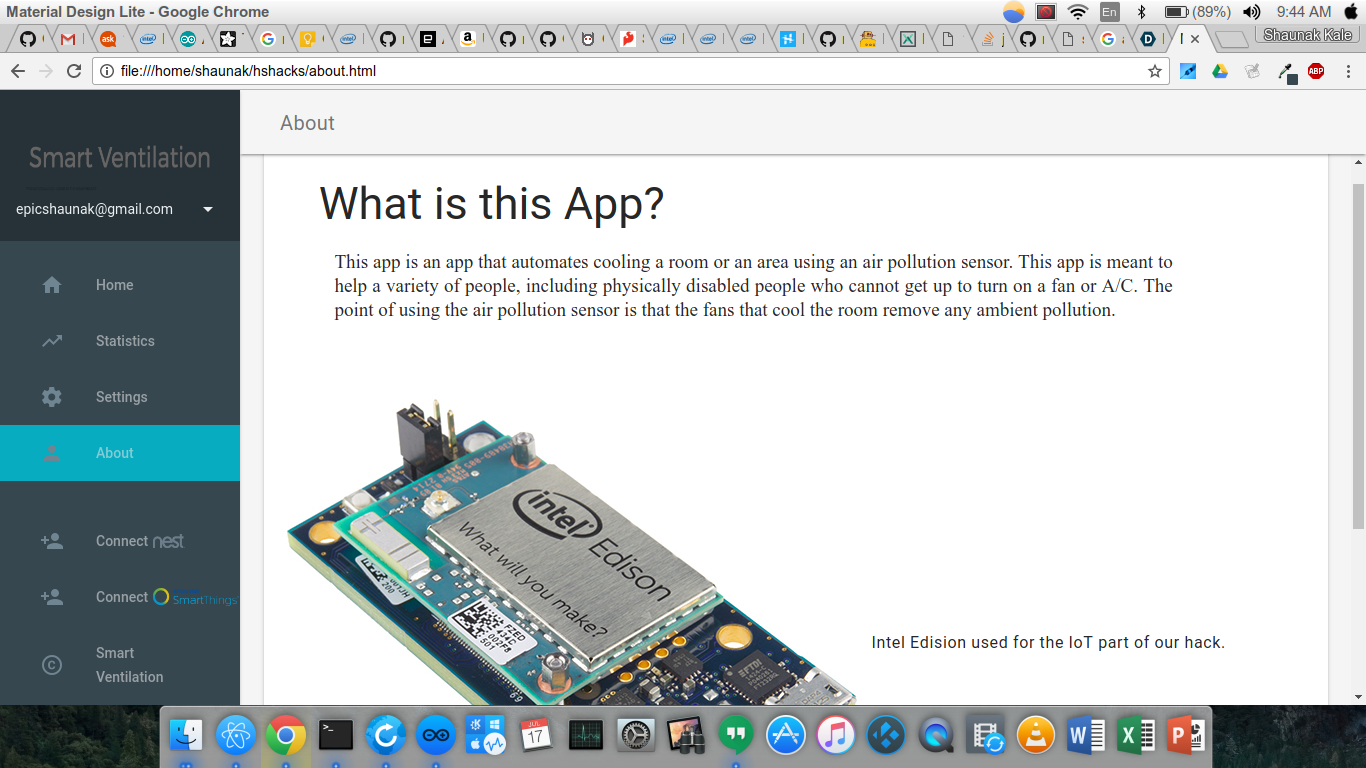Click the person icon beside About

52,453
